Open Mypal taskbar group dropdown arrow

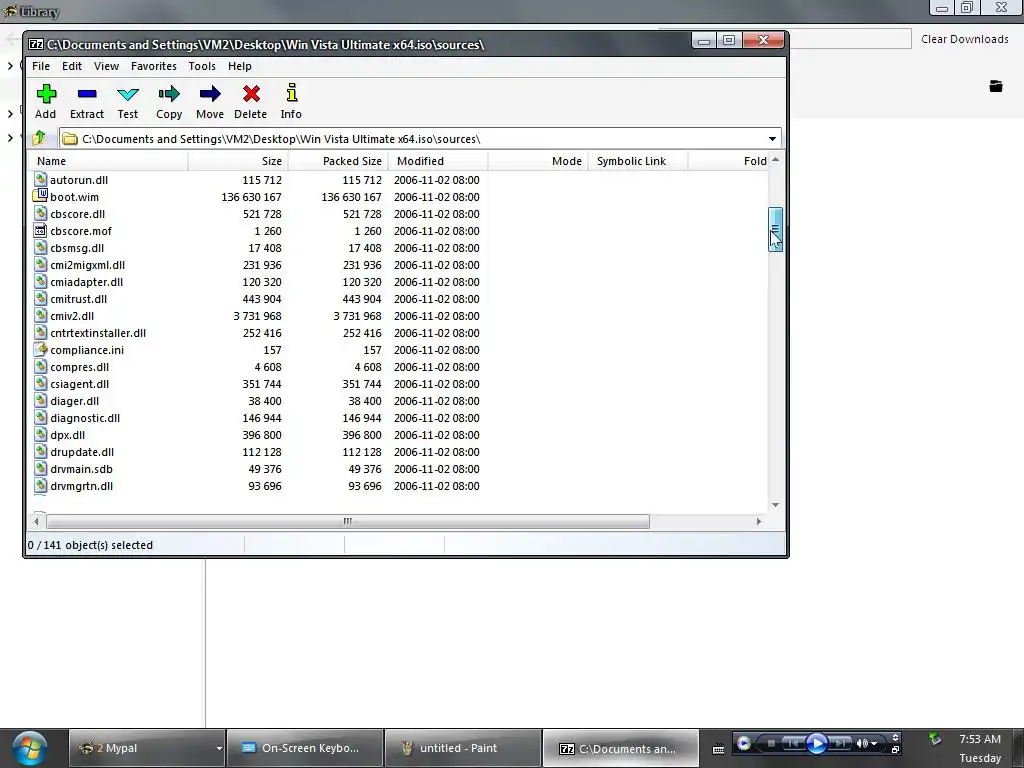pos(219,748)
